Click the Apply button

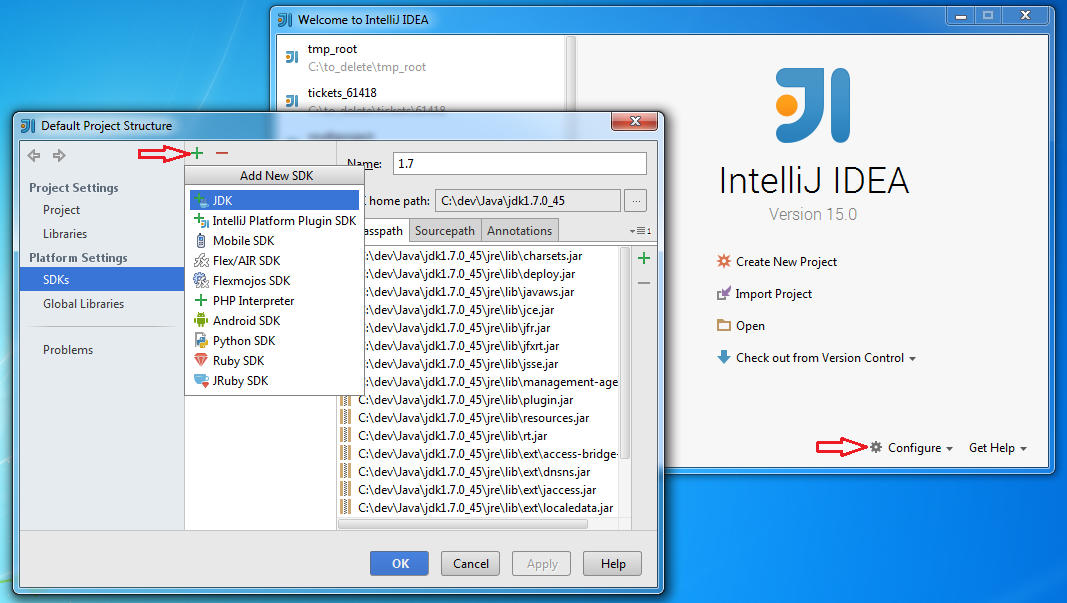[542, 564]
